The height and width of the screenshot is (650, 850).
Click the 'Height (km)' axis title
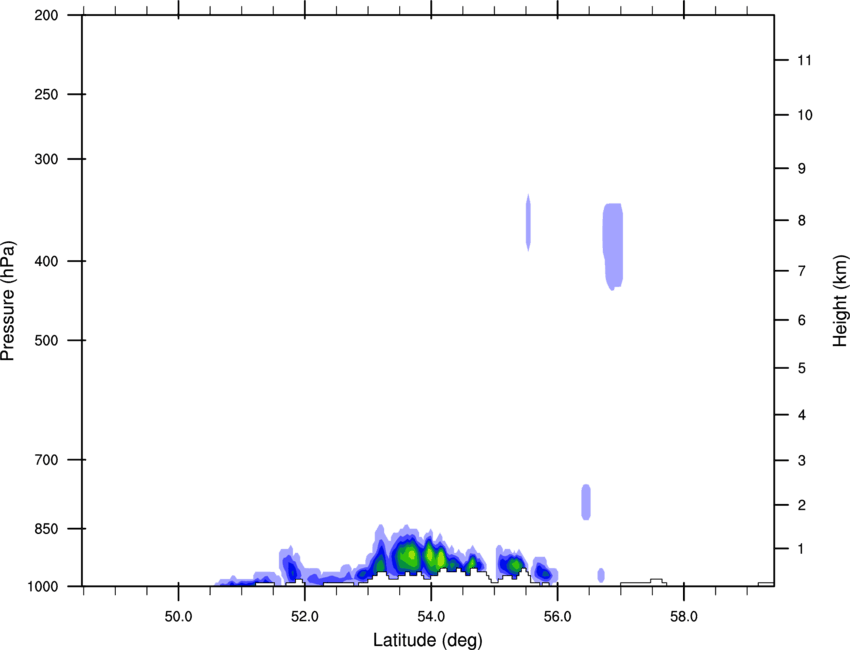840,300
